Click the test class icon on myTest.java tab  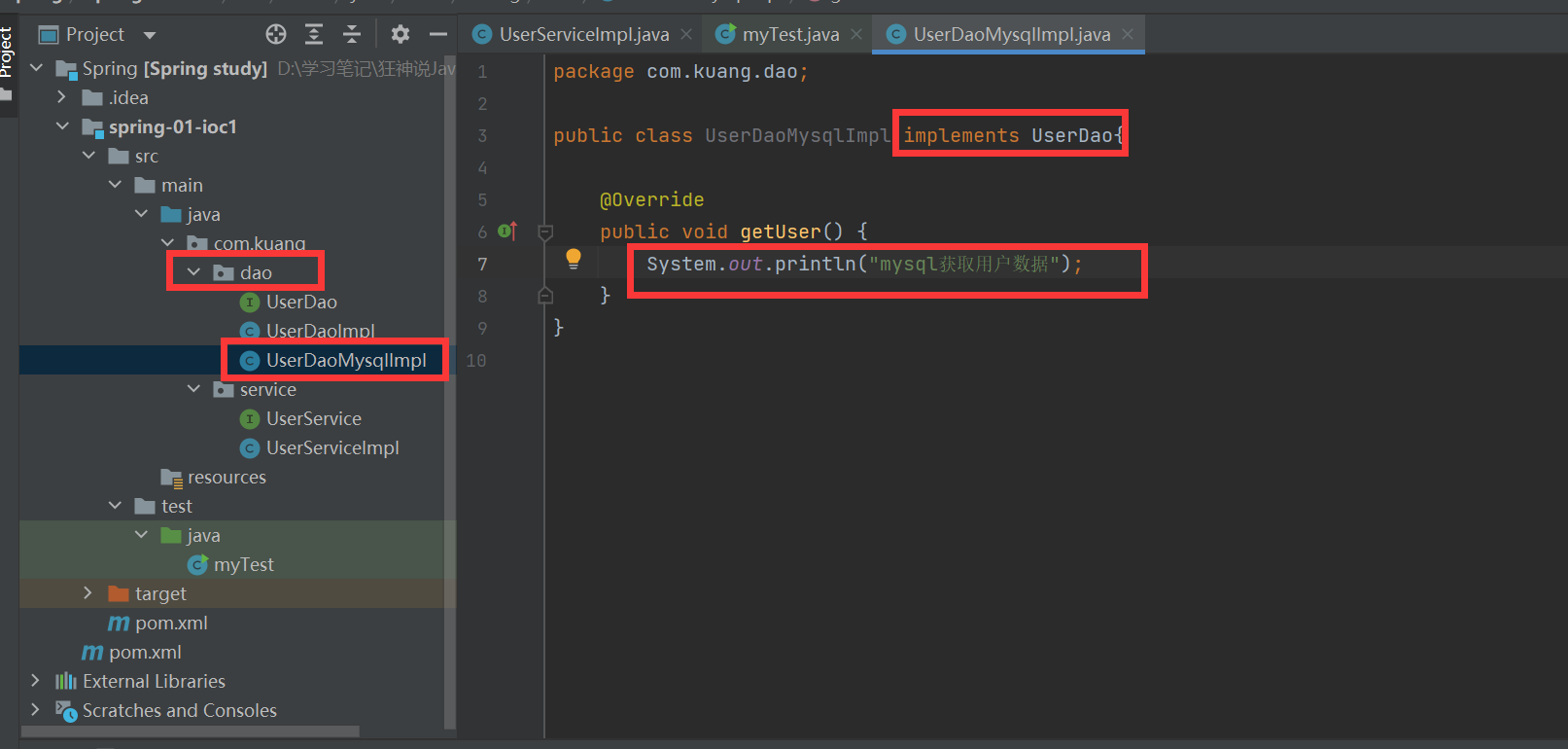click(725, 35)
